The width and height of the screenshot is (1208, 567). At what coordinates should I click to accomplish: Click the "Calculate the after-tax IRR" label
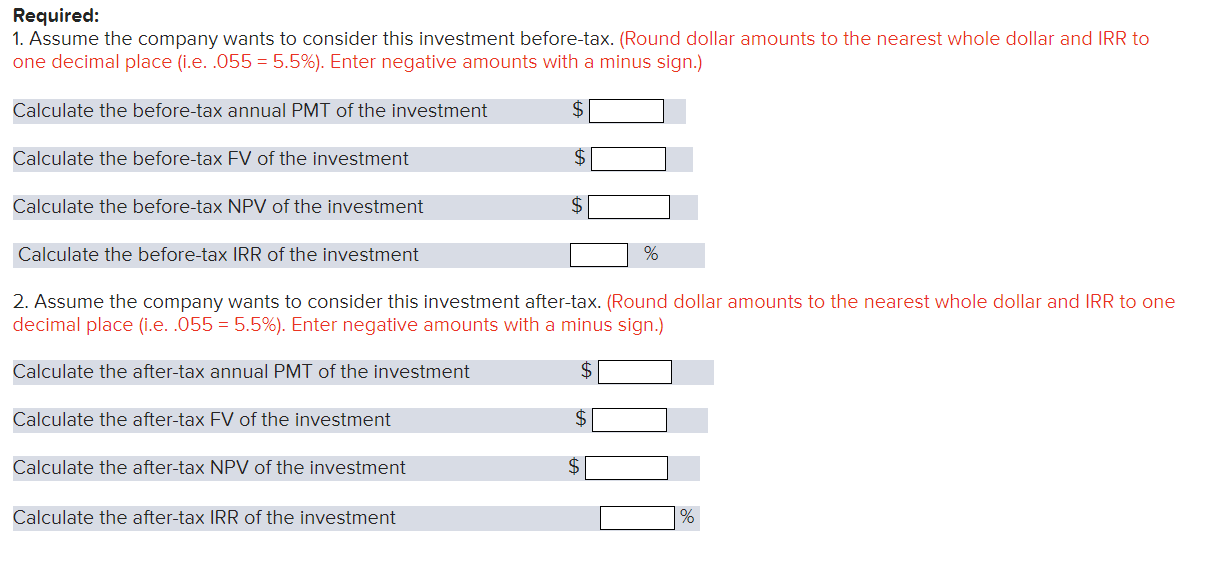tap(204, 518)
